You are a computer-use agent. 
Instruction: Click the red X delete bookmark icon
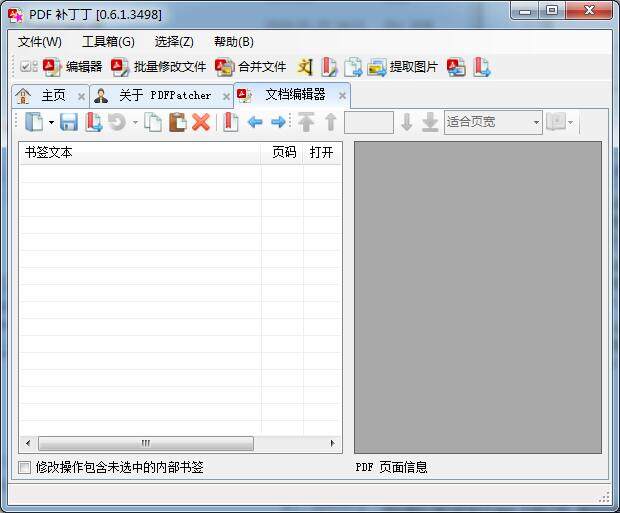pyautogui.click(x=201, y=122)
